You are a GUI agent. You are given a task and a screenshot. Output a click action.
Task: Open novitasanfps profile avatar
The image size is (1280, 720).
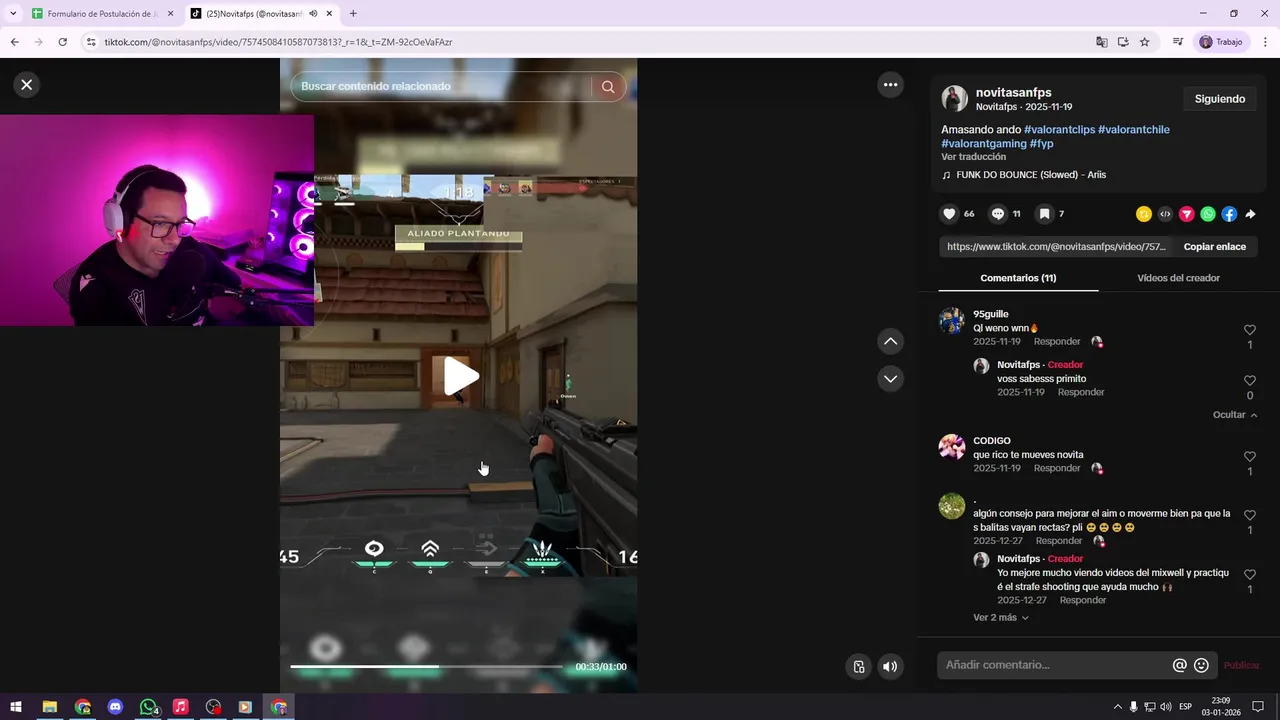[x=955, y=98]
